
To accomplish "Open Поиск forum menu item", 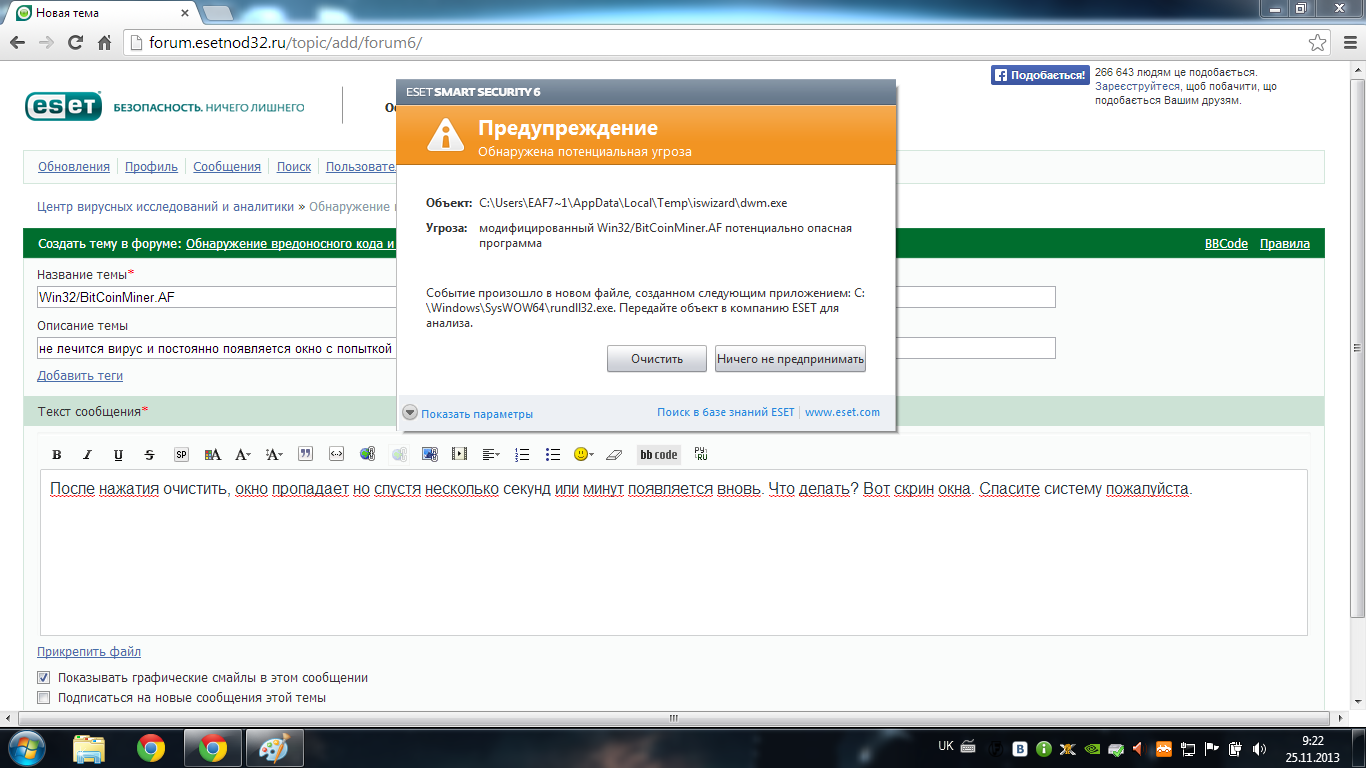I will point(294,167).
